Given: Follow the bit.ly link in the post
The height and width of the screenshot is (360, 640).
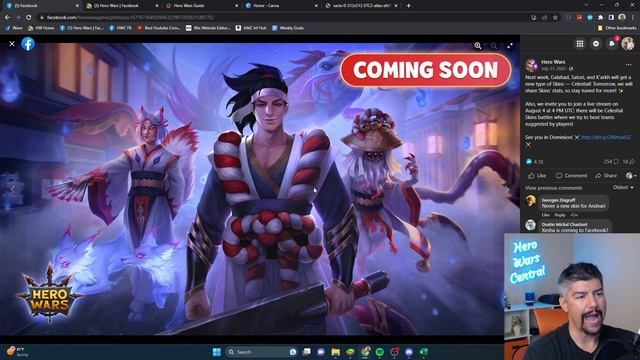Looking at the screenshot, I should pos(606,137).
